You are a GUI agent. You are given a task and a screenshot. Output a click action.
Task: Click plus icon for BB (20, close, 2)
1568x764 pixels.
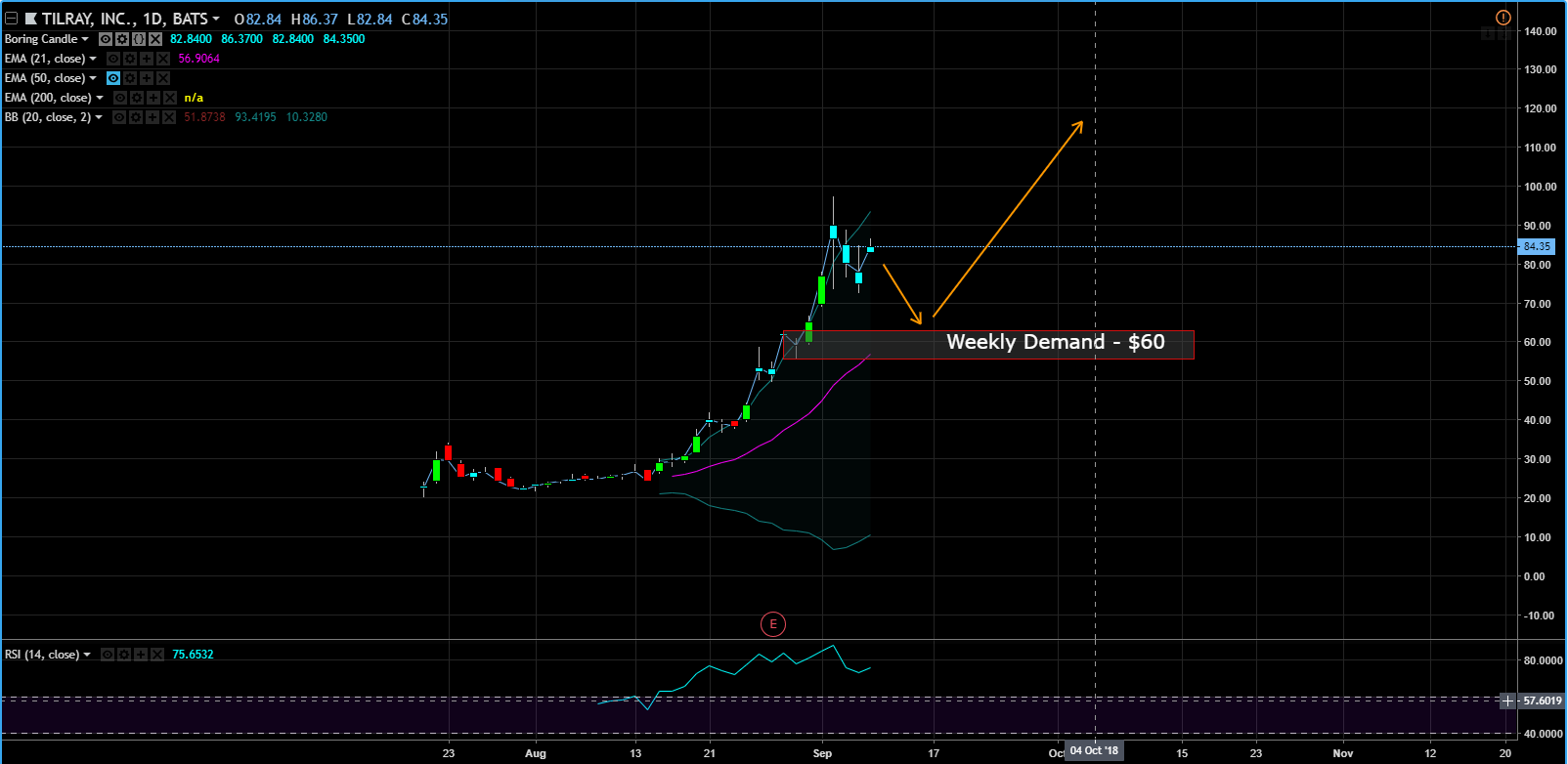(x=152, y=117)
